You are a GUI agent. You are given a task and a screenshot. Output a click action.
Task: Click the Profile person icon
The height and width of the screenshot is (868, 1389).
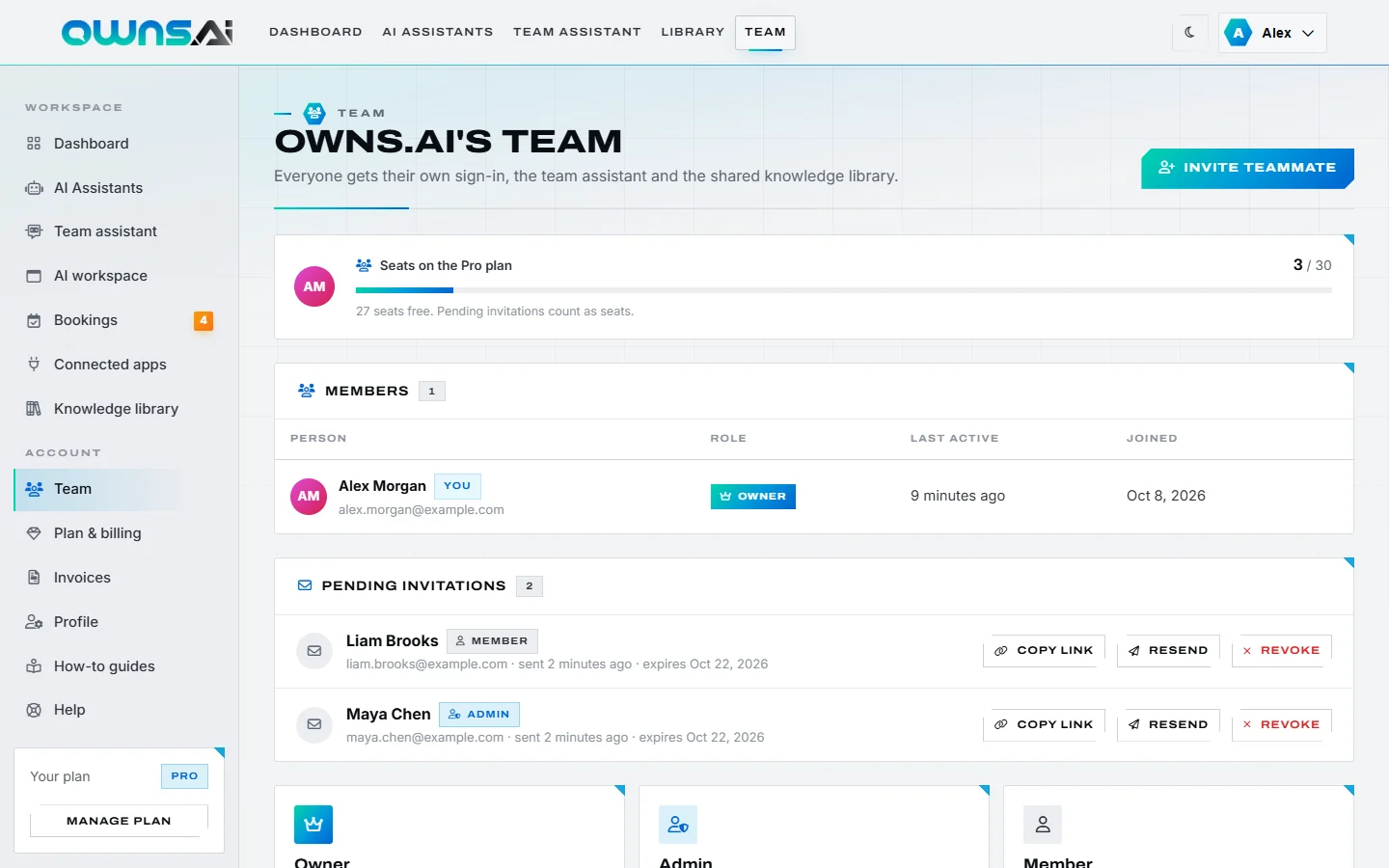(x=34, y=622)
